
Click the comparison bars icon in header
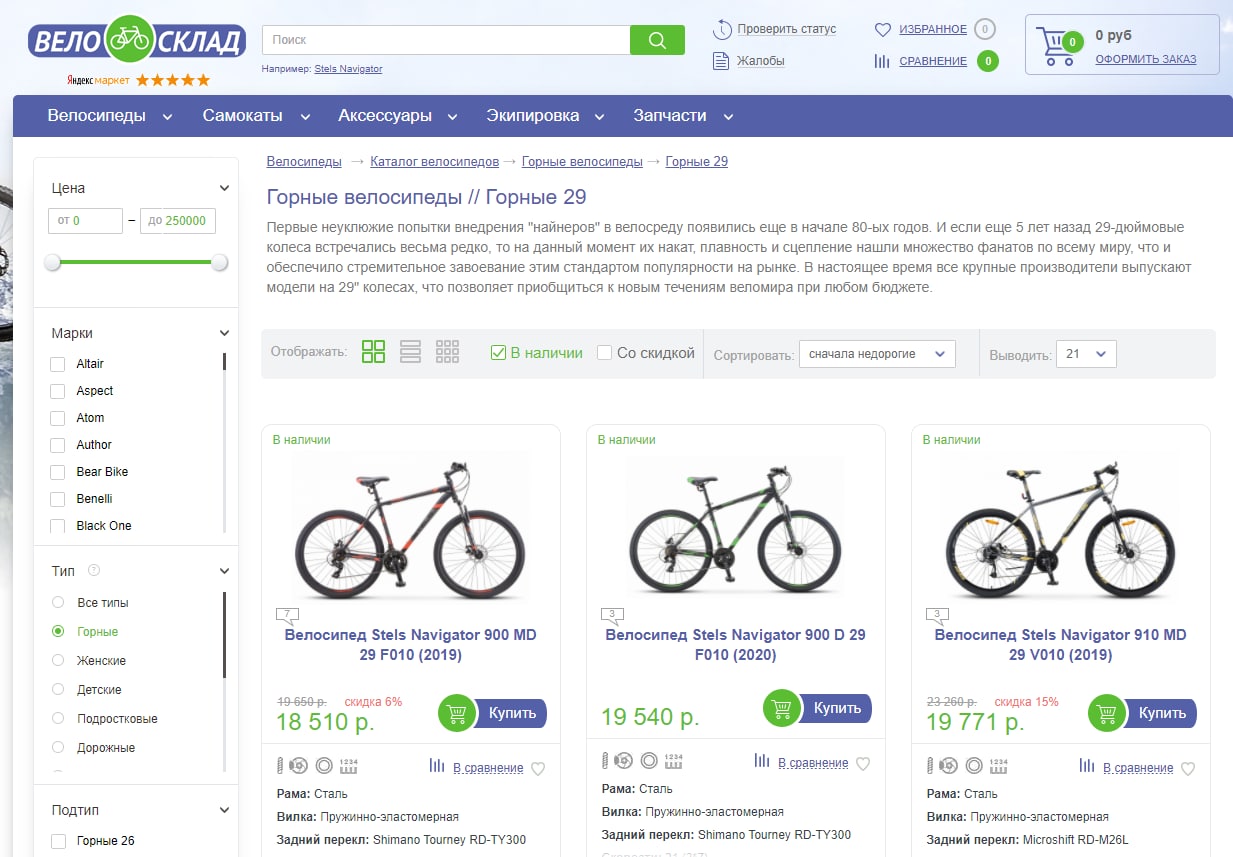coord(882,61)
